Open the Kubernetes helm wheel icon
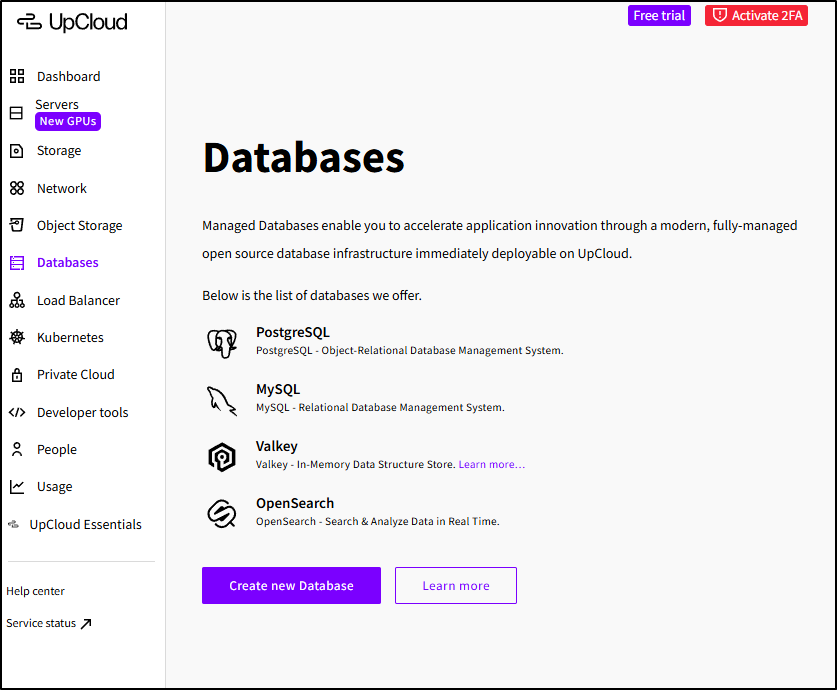 [17, 338]
